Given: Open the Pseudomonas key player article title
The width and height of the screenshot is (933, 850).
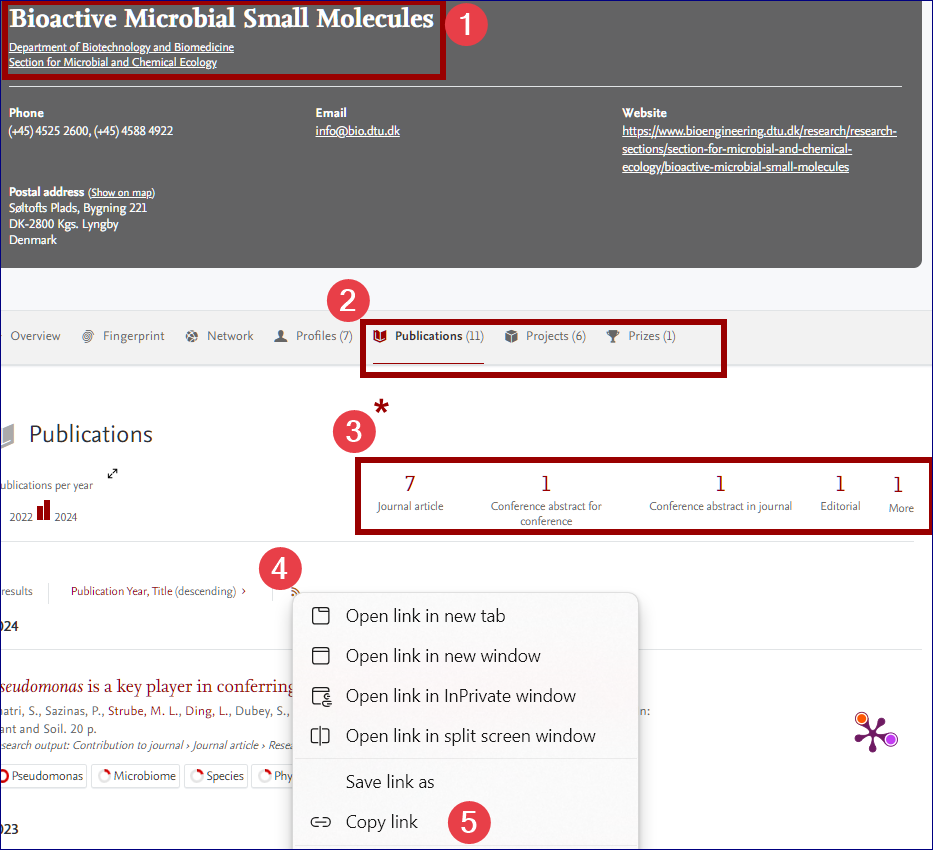Looking at the screenshot, I should [146, 686].
